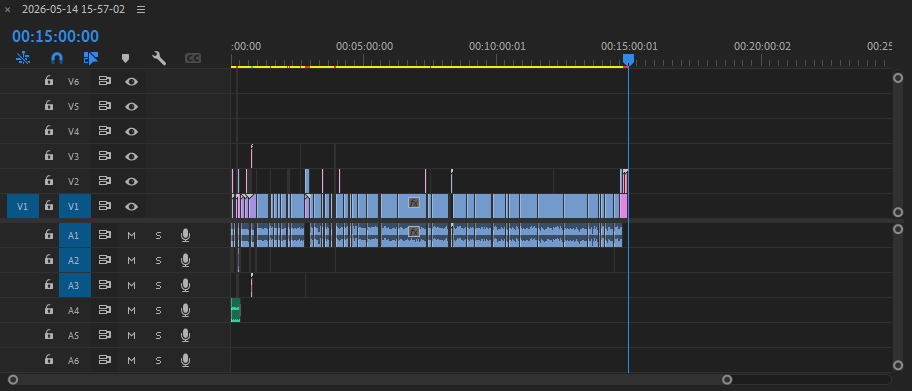Toggle V1 track targeting

75,207
